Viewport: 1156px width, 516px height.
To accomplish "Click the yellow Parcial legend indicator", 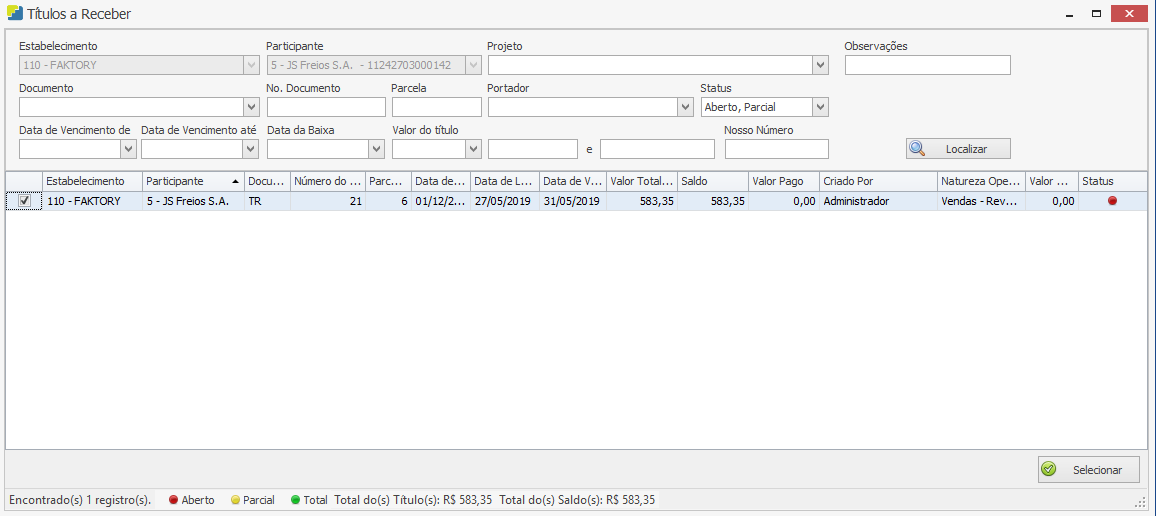I will [235, 500].
